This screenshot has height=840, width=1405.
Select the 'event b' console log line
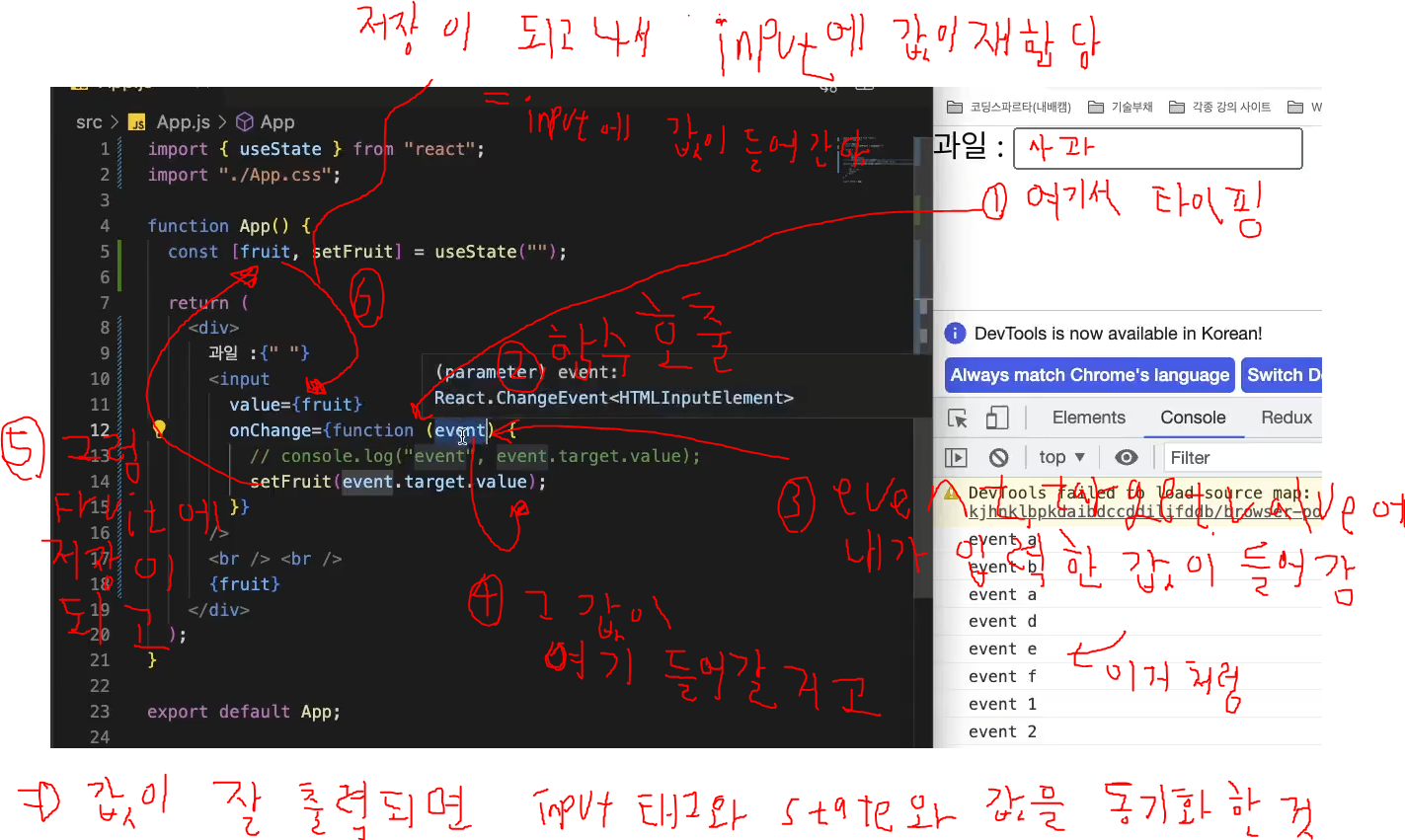(1002, 567)
